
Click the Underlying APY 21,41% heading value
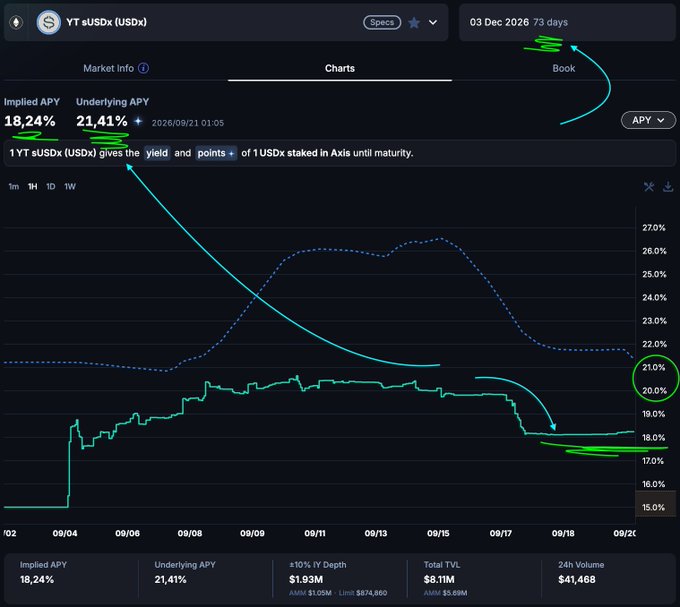[x=102, y=121]
